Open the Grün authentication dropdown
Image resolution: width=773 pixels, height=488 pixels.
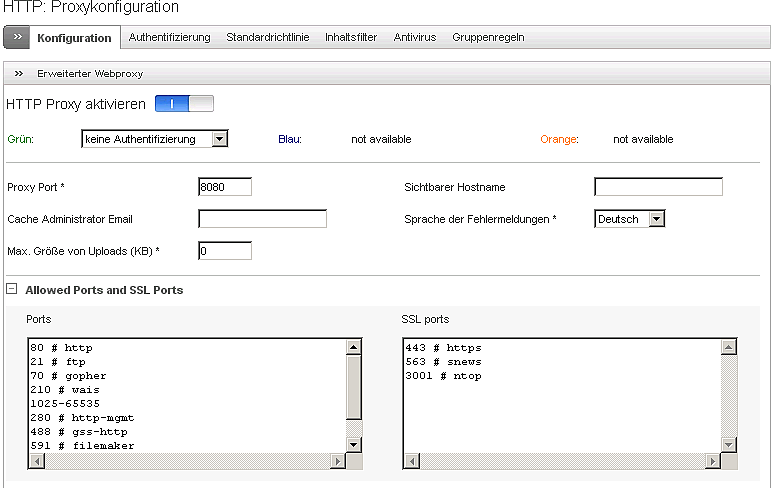coord(220,139)
